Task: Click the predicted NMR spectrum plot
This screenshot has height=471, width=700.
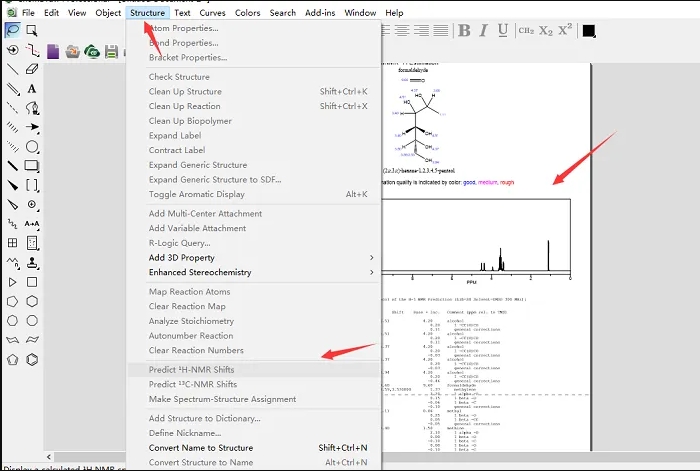Action: 475,238
